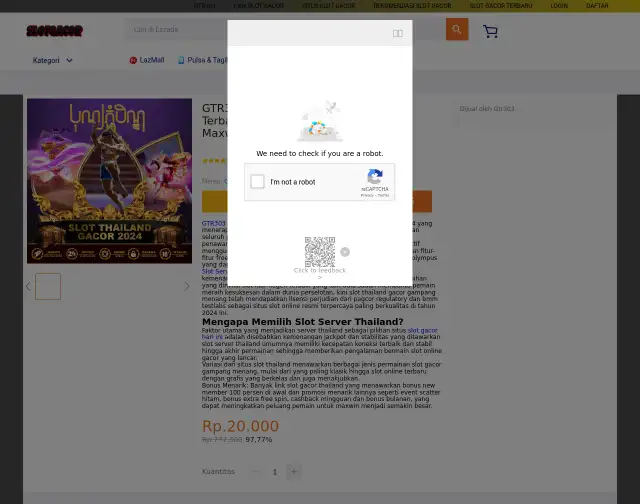The width and height of the screenshot is (640, 504).
Task: Click the LazMall red icon
Action: [x=133, y=60]
